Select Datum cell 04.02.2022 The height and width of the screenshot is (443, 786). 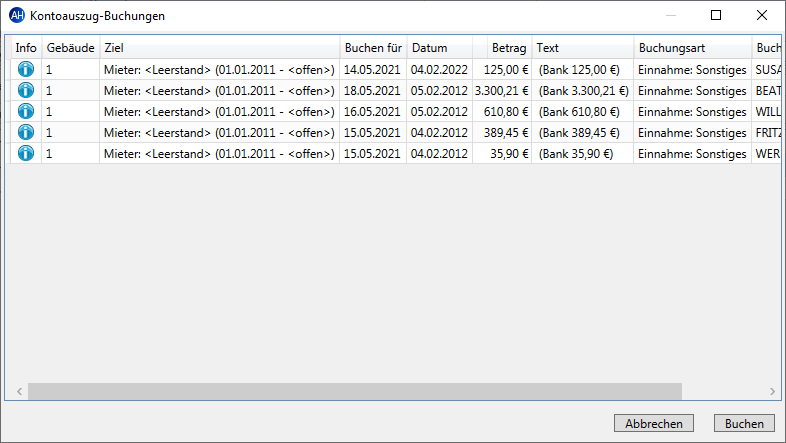click(440, 70)
